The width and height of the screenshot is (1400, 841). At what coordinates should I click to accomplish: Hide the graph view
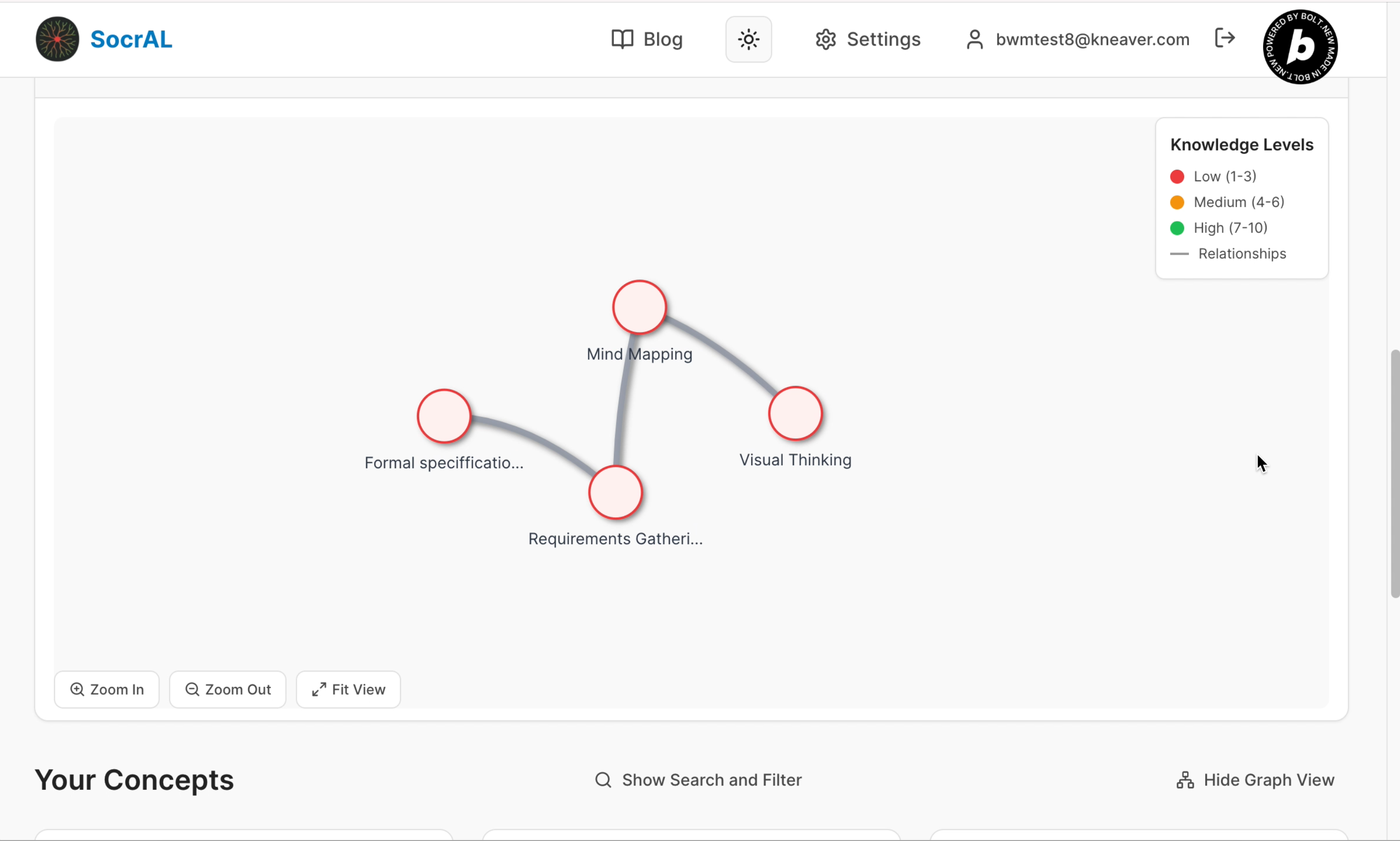click(1256, 780)
